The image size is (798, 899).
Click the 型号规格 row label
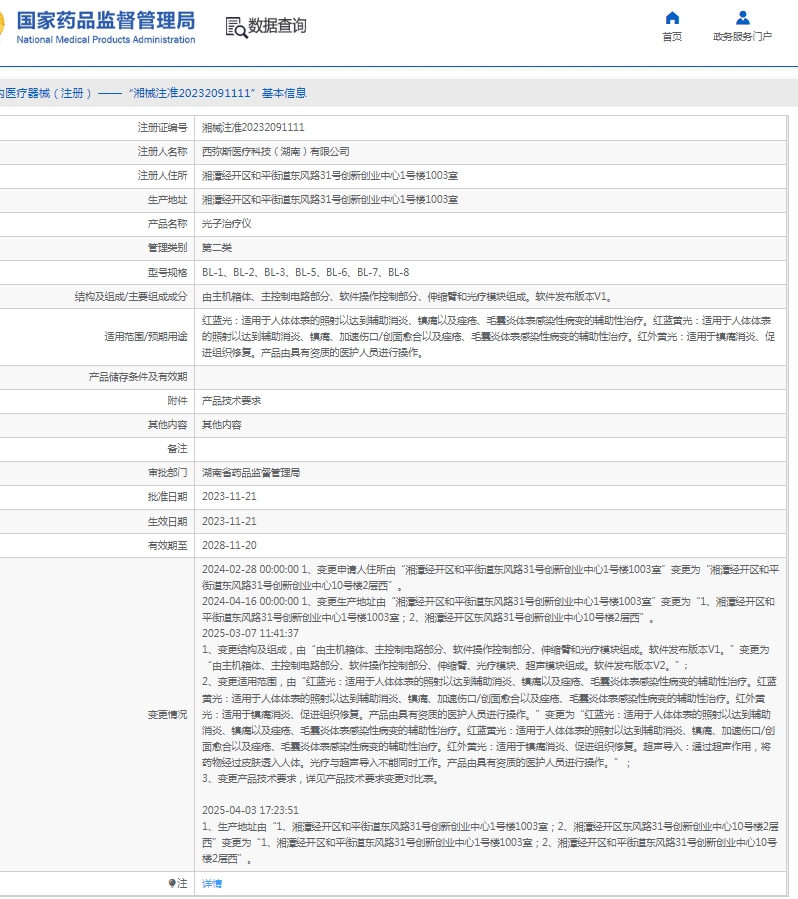pyautogui.click(x=167, y=272)
